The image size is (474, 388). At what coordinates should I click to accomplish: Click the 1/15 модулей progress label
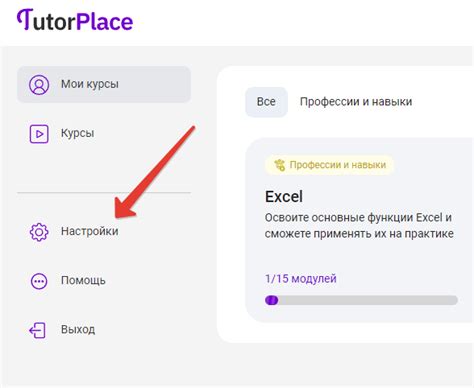301,279
